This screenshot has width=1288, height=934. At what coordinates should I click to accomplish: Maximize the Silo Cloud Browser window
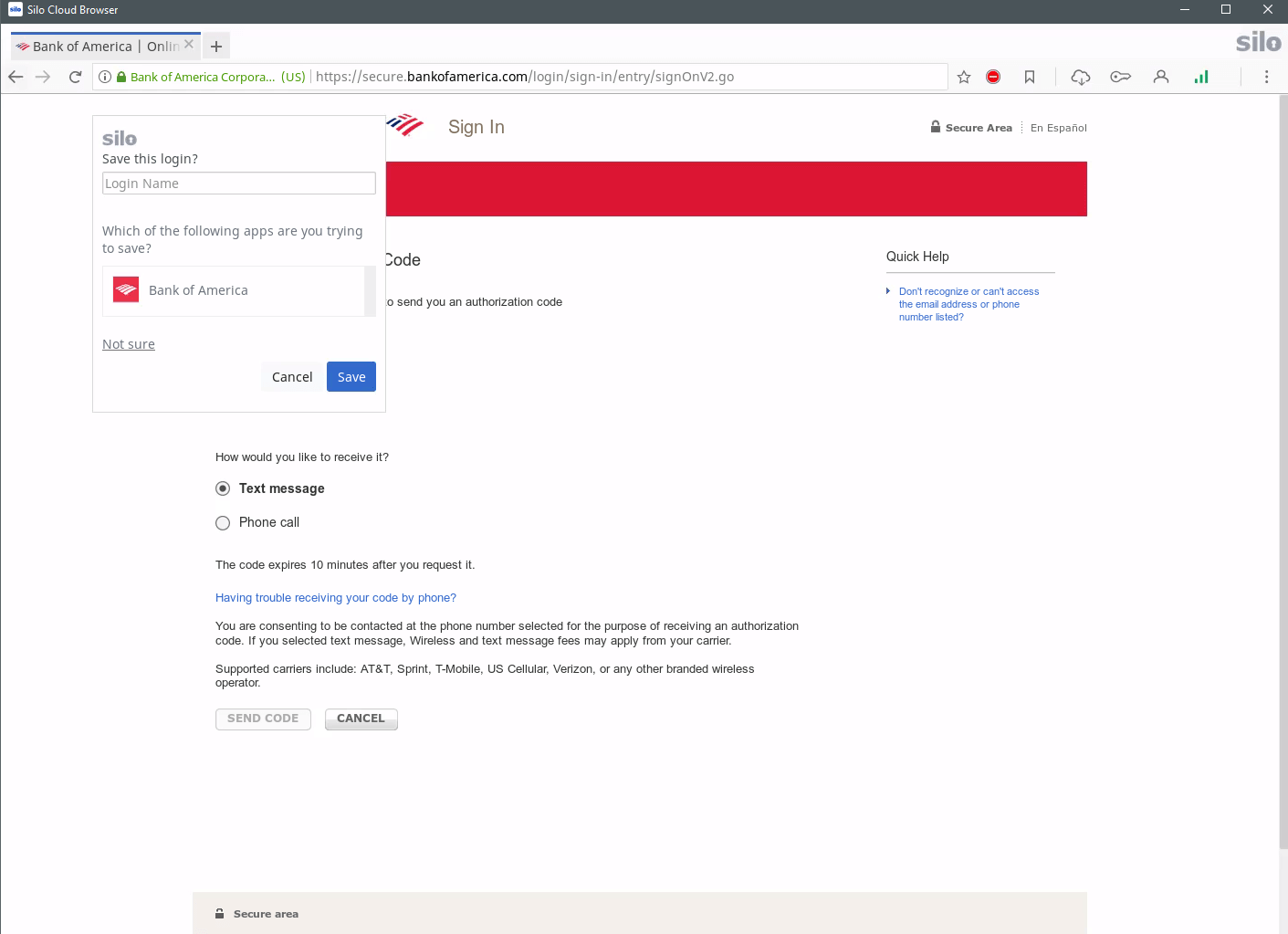pos(1226,10)
